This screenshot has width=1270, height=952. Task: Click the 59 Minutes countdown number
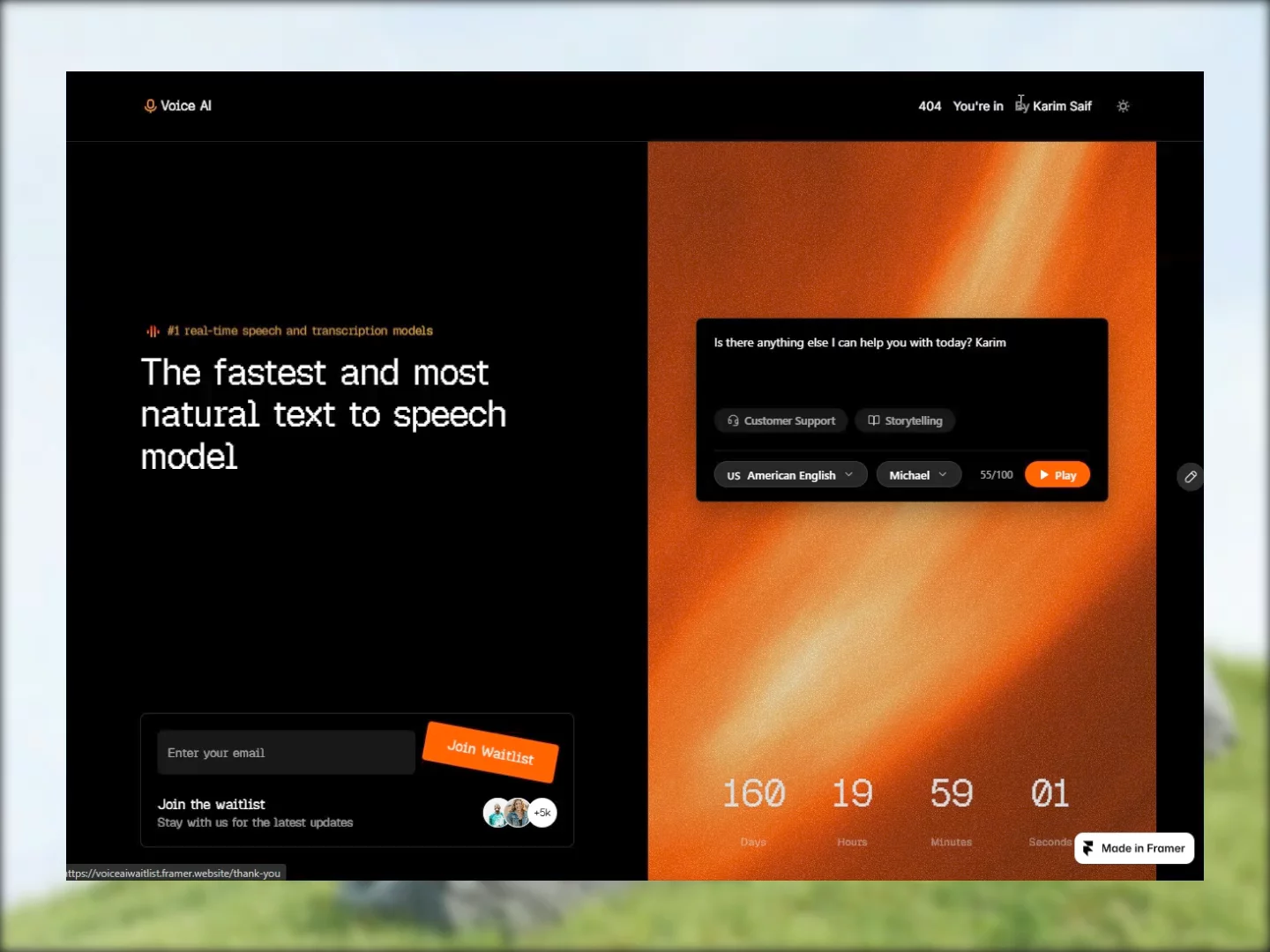tap(952, 793)
